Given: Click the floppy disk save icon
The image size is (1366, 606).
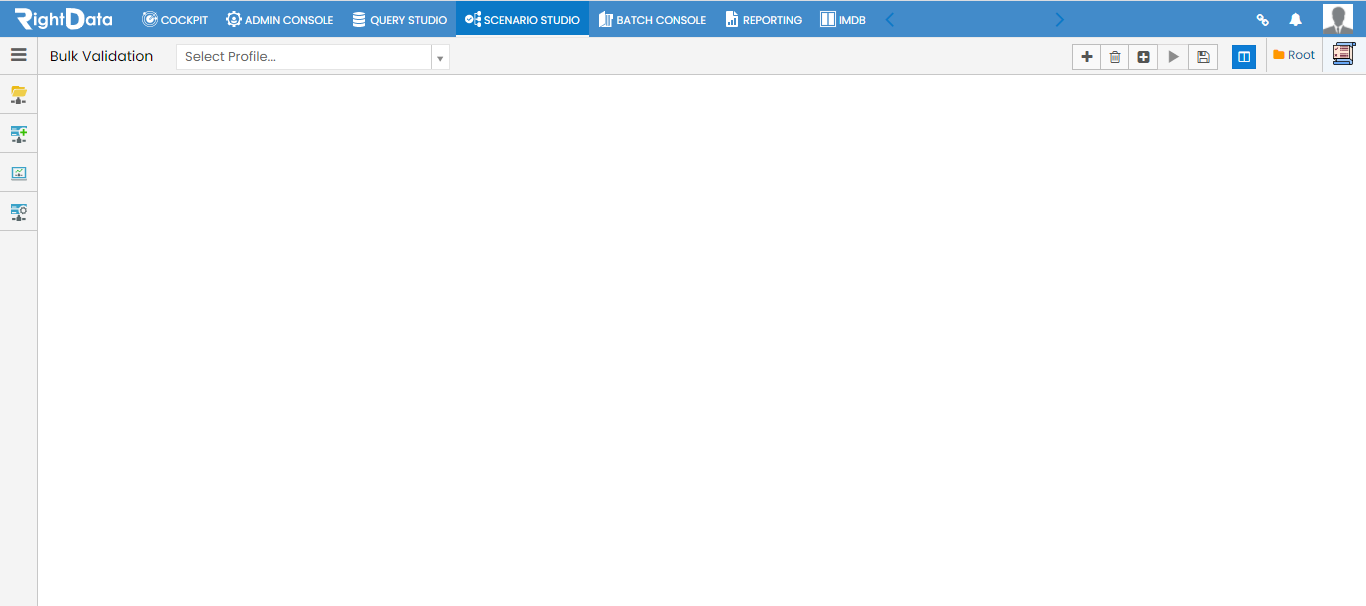Looking at the screenshot, I should pos(1203,57).
